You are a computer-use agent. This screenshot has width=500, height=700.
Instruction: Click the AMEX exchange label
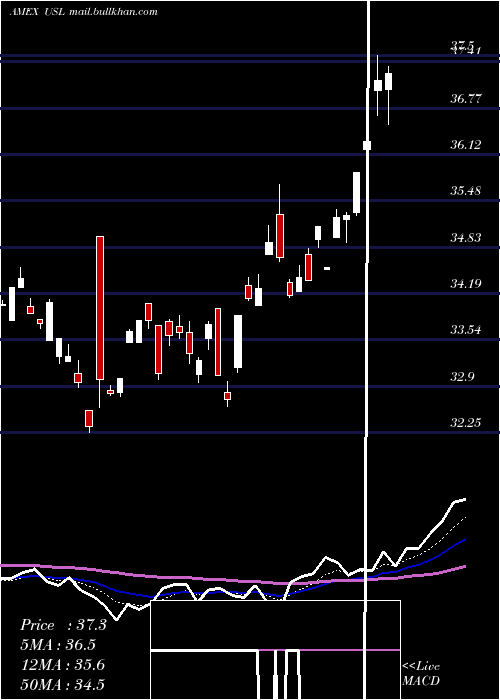click(24, 12)
